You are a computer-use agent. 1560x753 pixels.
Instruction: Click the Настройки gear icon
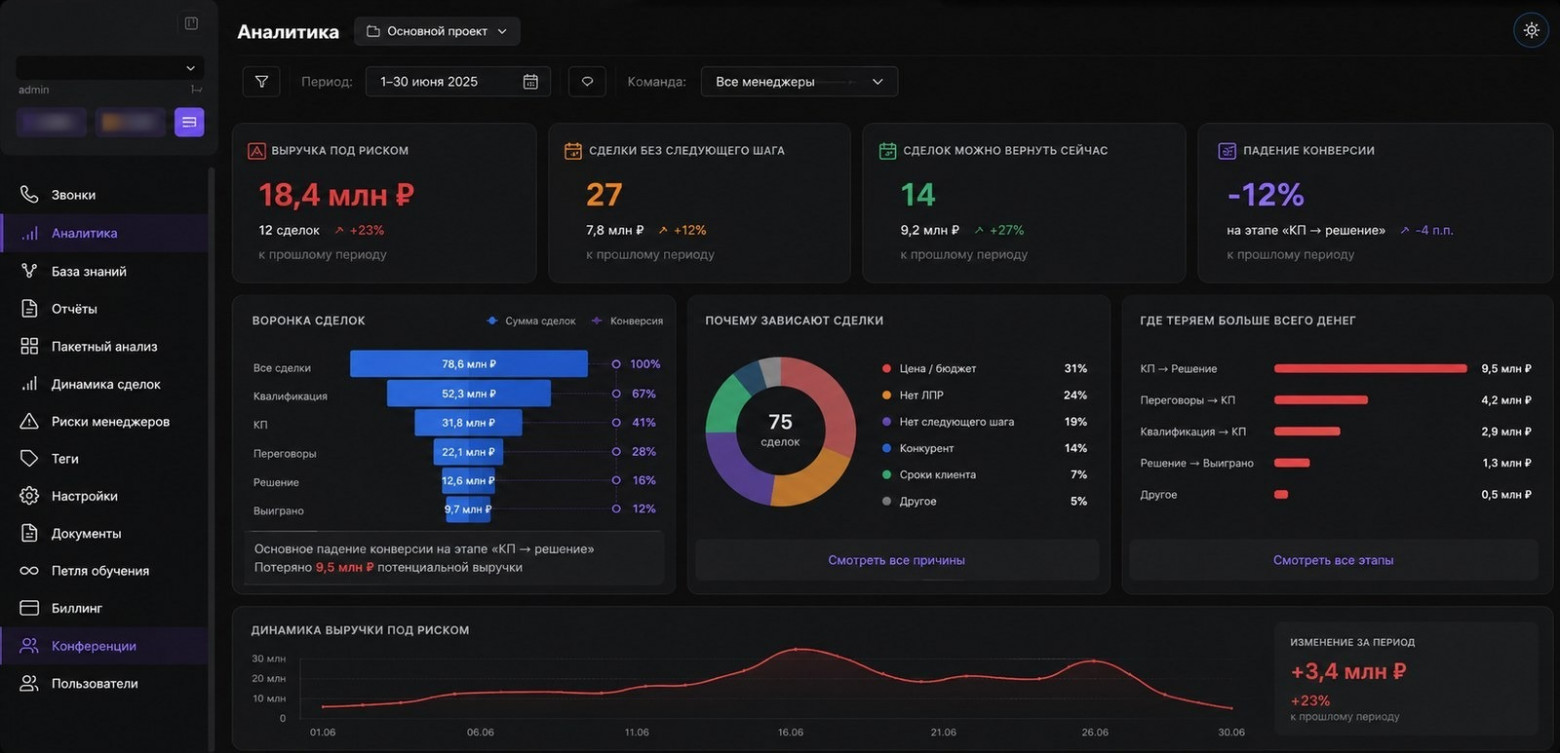29,496
